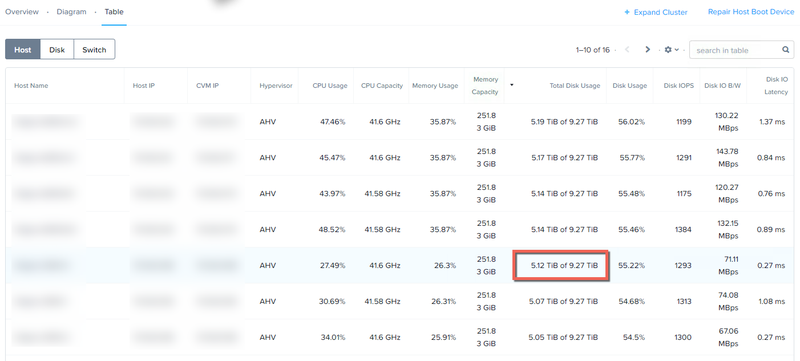Sort by CVM IP column

207,86
